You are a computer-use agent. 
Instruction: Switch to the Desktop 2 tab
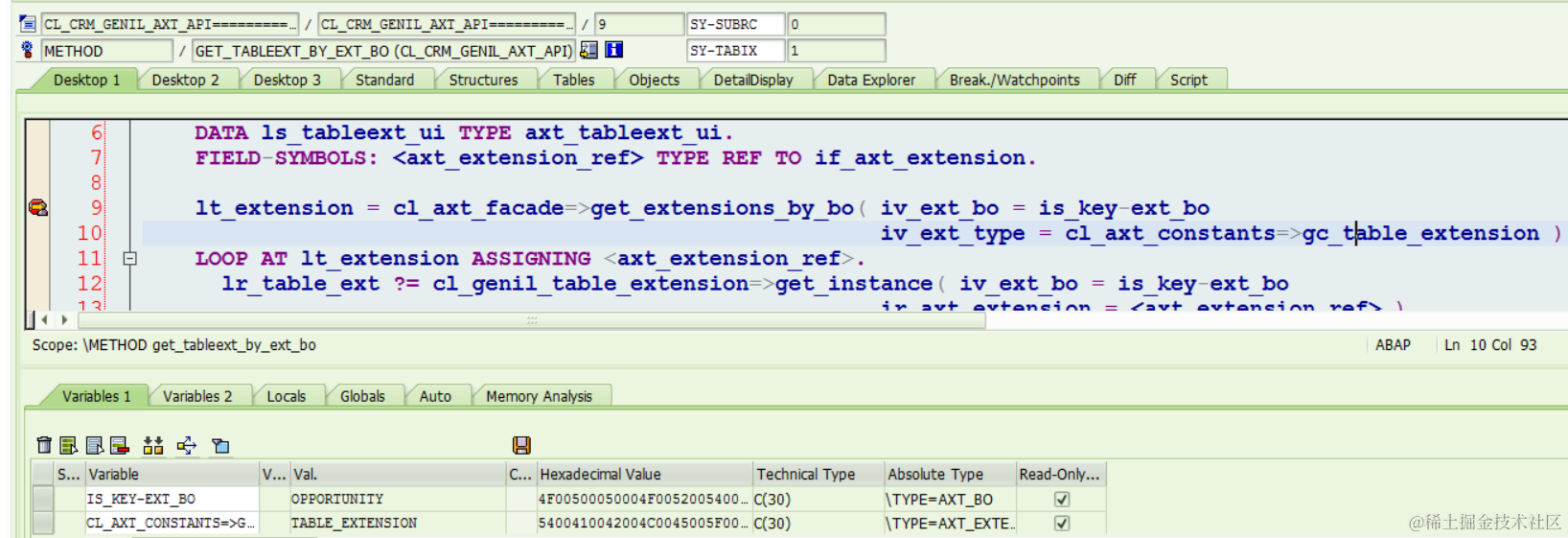185,80
